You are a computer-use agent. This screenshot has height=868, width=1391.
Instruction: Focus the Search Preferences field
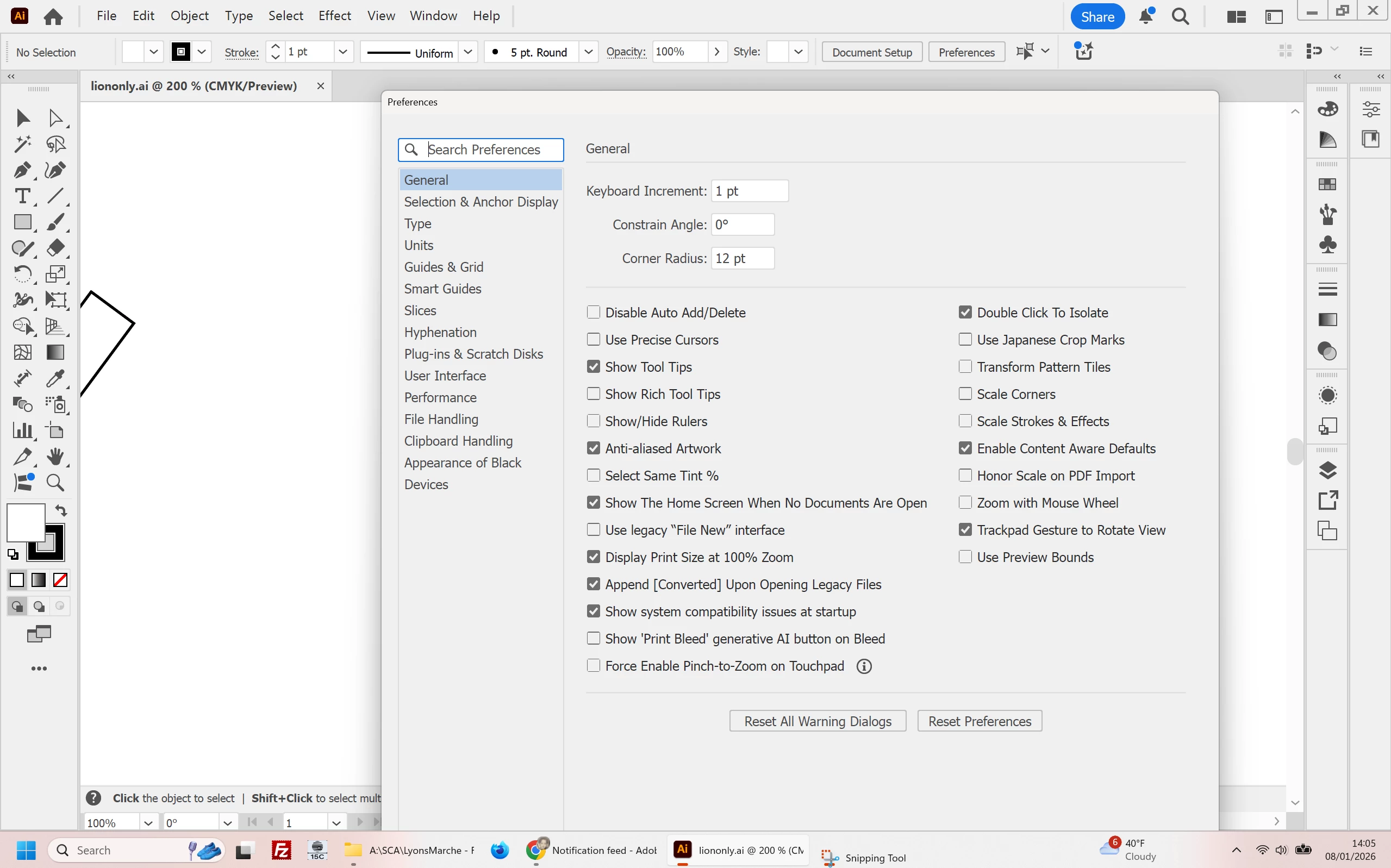(x=481, y=149)
